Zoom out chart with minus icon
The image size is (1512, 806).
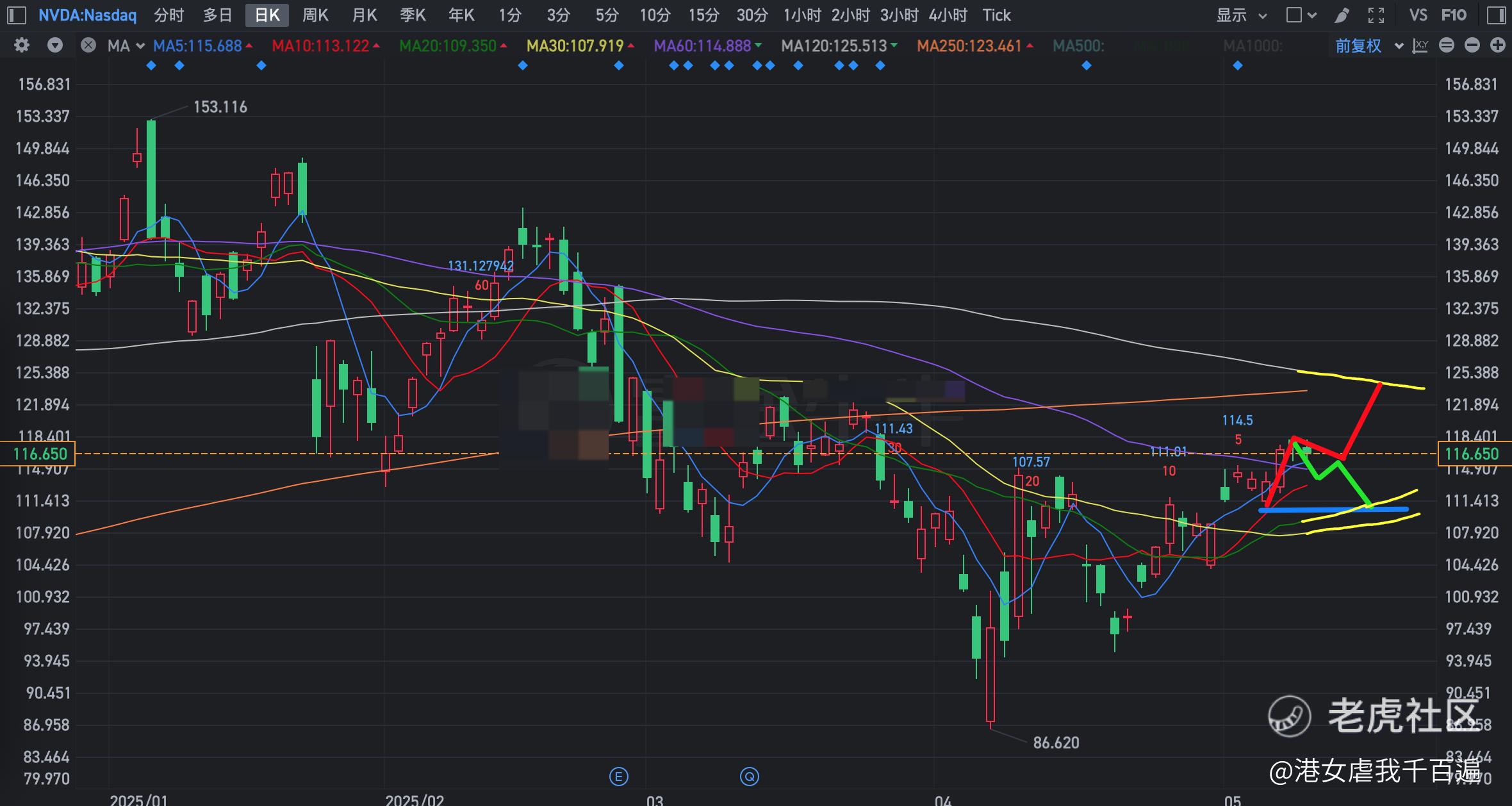coord(1472,45)
